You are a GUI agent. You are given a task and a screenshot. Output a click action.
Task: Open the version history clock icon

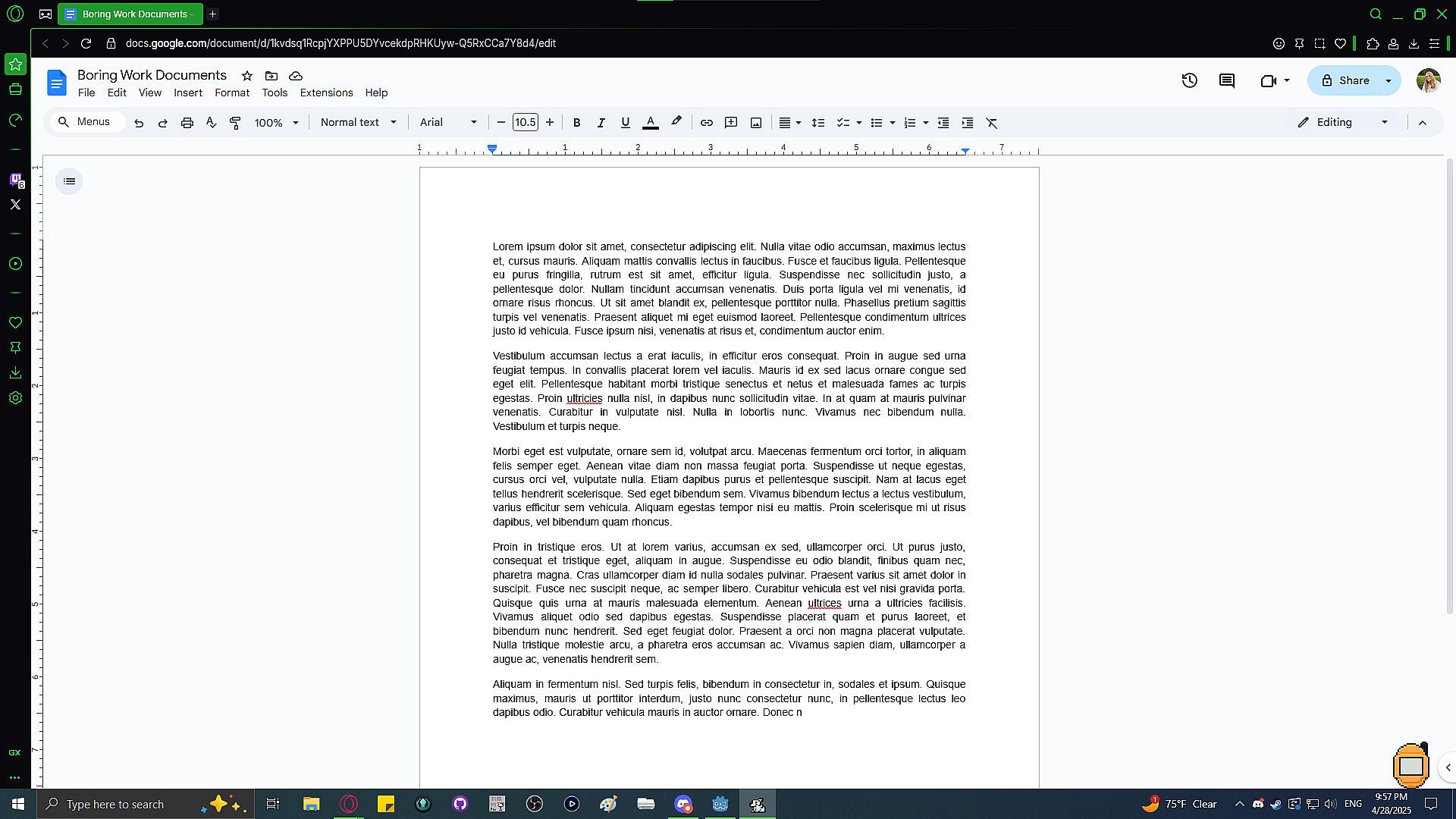tap(1189, 80)
